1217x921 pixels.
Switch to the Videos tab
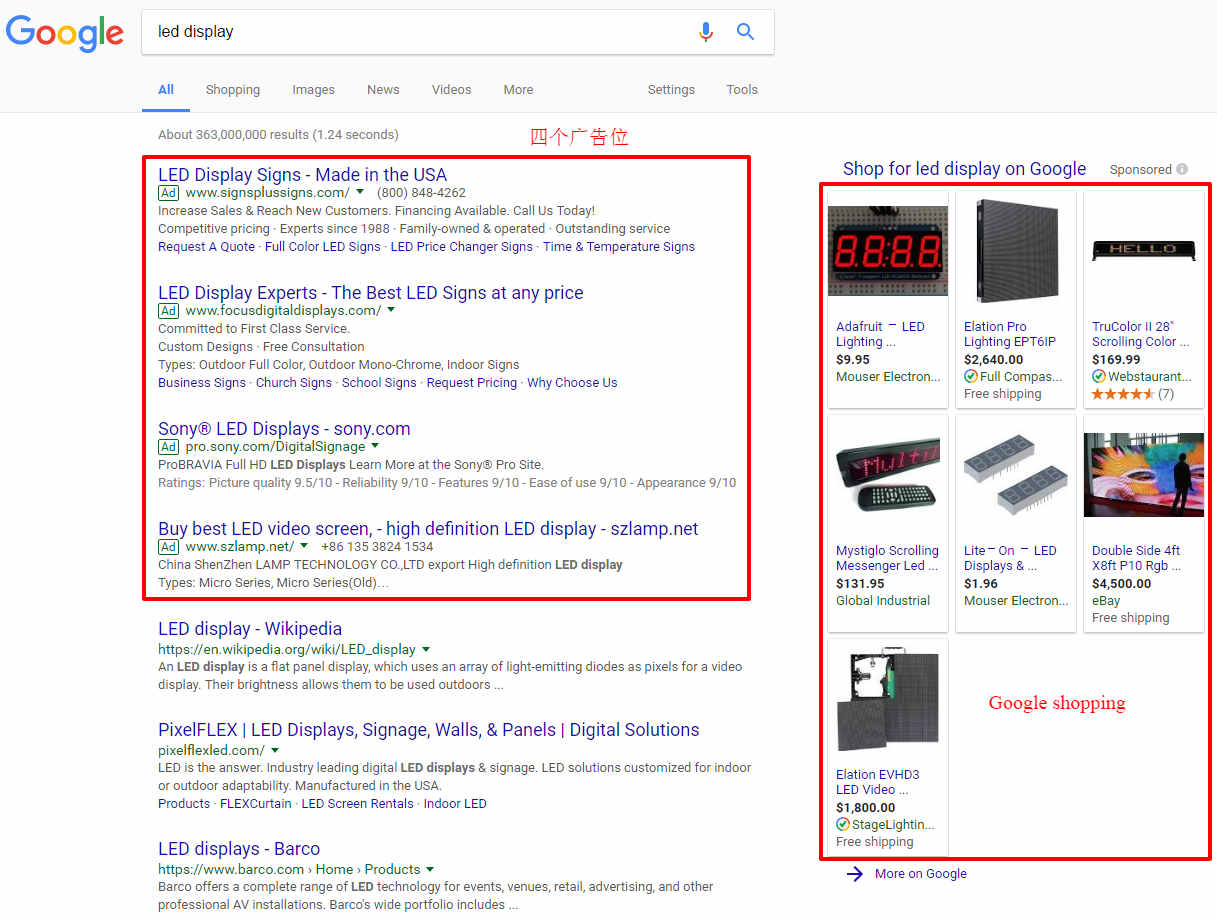tap(451, 89)
